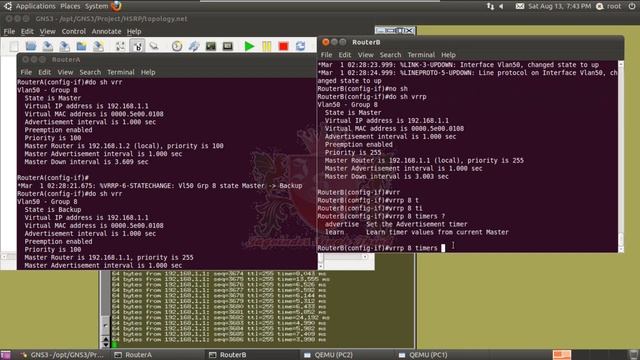Click the Save topology icon in GNS3
This screenshot has height=360, width=640.
(x=48, y=46)
